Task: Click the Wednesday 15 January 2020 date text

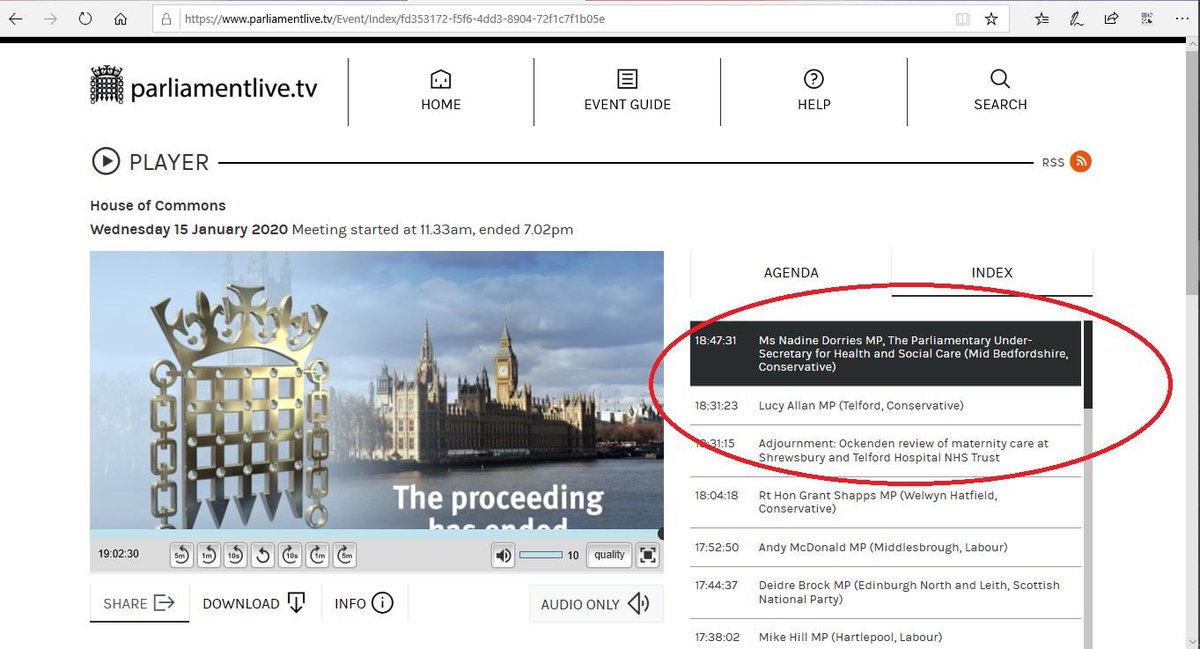Action: pos(189,229)
